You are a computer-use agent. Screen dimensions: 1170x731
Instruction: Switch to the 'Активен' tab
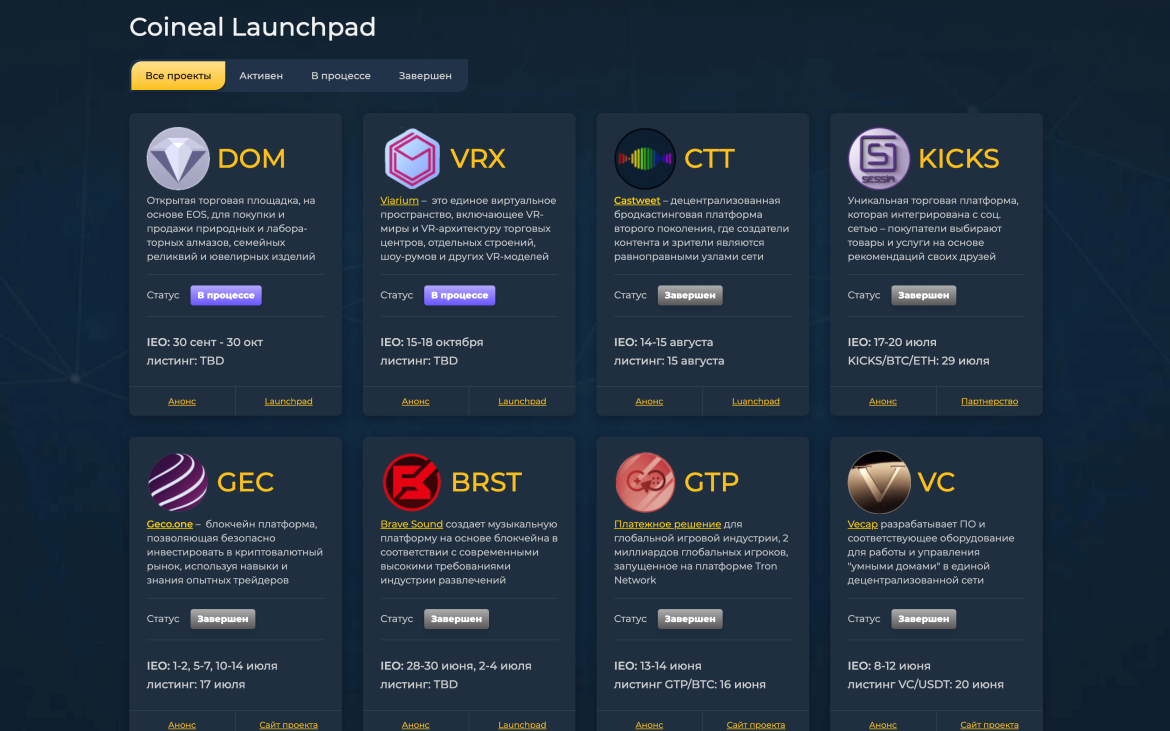point(260,75)
